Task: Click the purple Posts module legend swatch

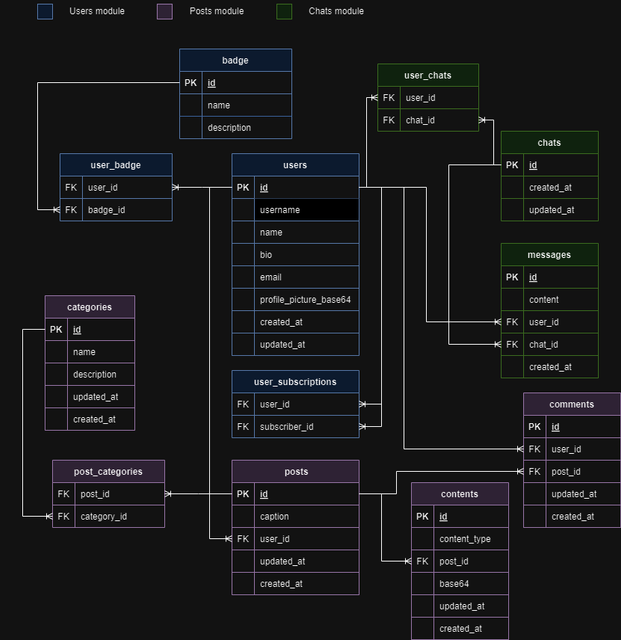Action: [x=165, y=11]
